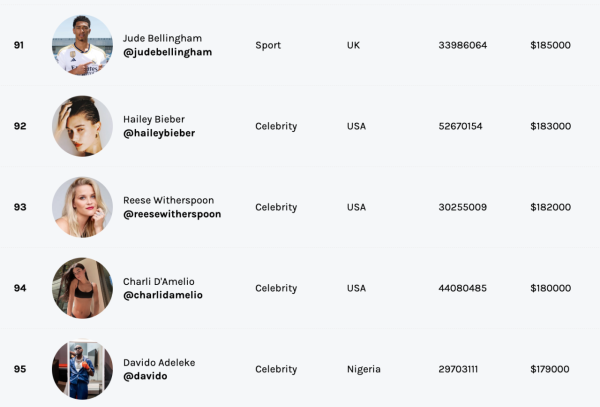Click the Sport category in row 91
Image resolution: width=600 pixels, height=407 pixels.
point(268,45)
